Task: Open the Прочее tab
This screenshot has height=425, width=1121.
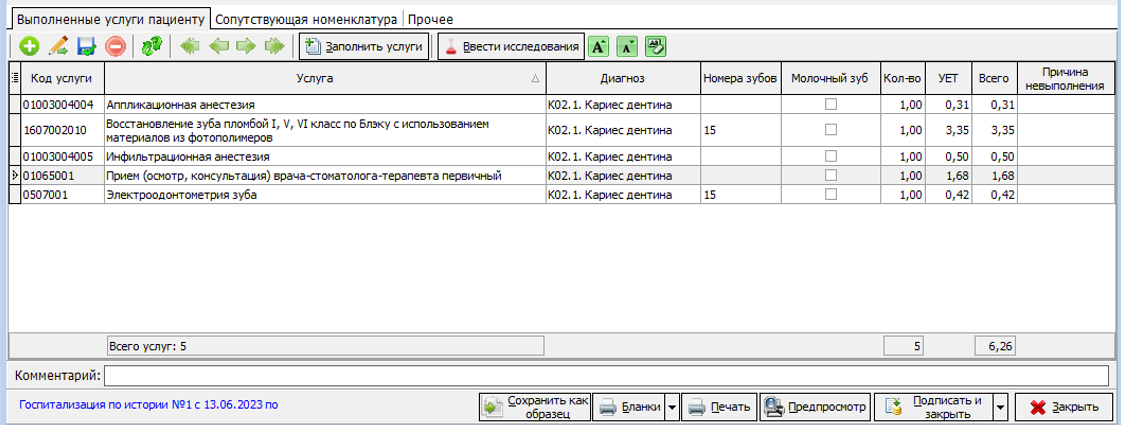Action: coord(430,19)
